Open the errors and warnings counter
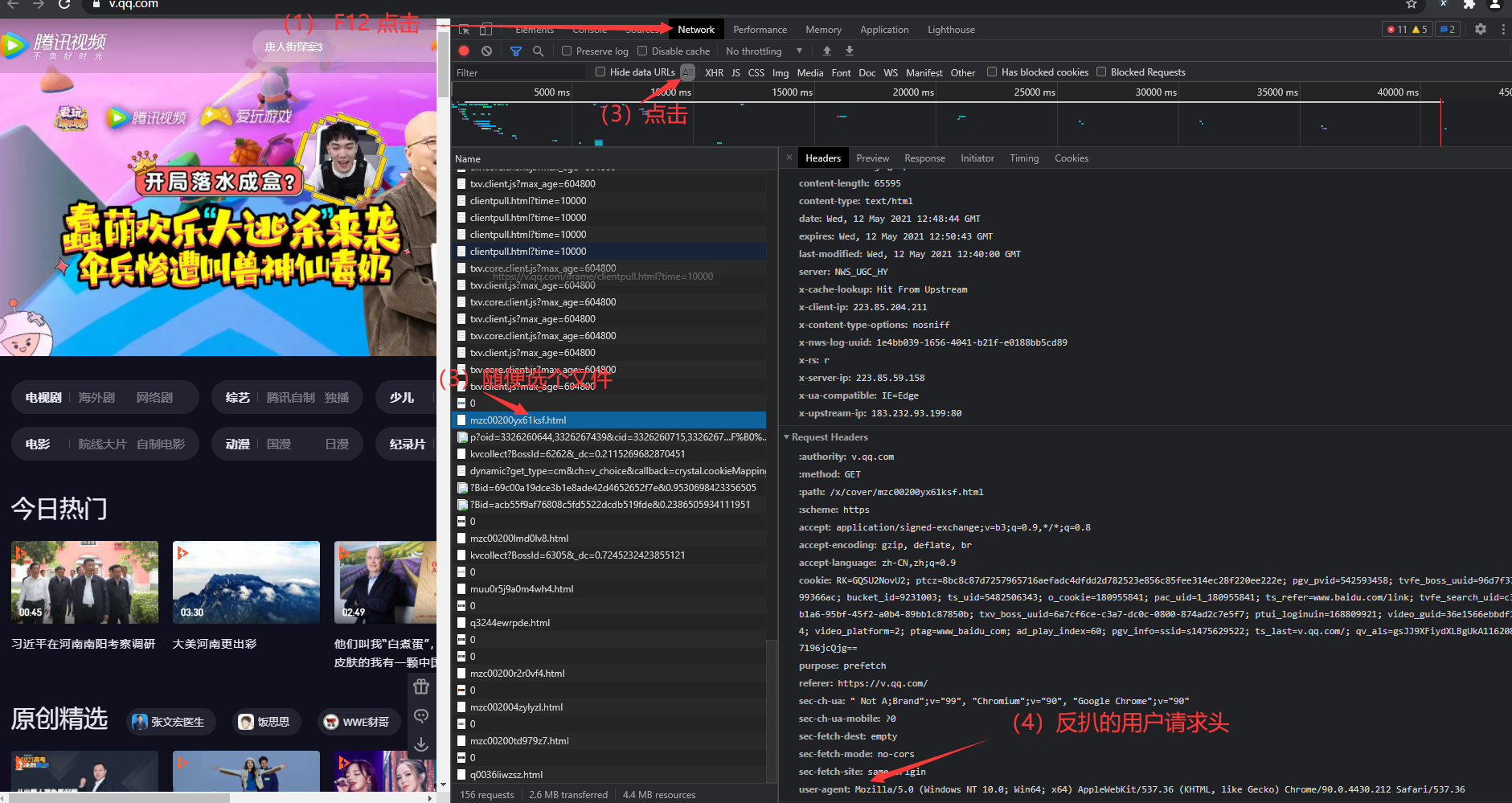The image size is (1512, 803). (x=1408, y=29)
